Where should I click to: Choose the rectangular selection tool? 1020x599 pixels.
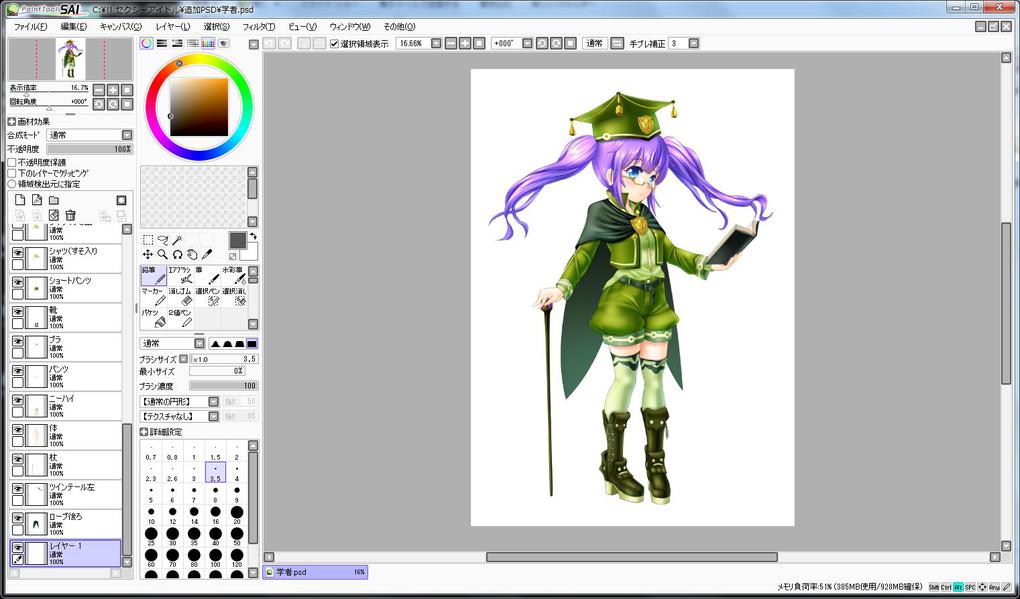(x=148, y=240)
